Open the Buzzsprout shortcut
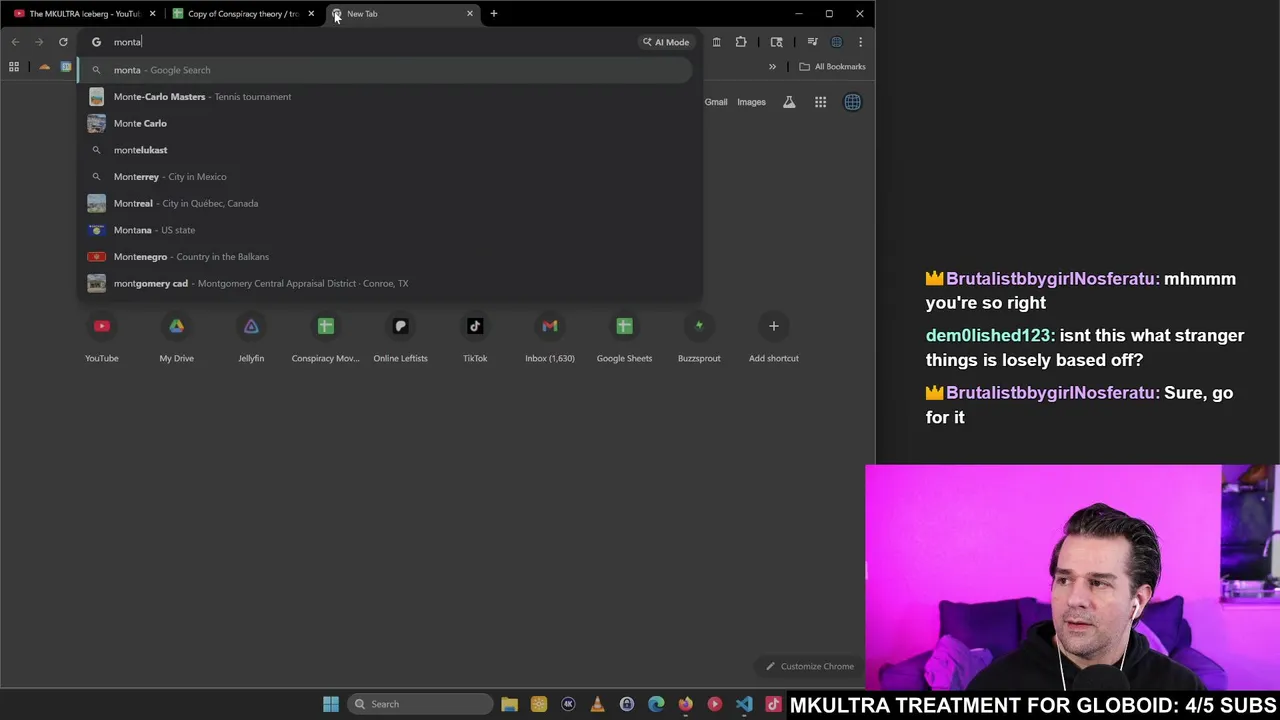The height and width of the screenshot is (720, 1280). [x=699, y=338]
